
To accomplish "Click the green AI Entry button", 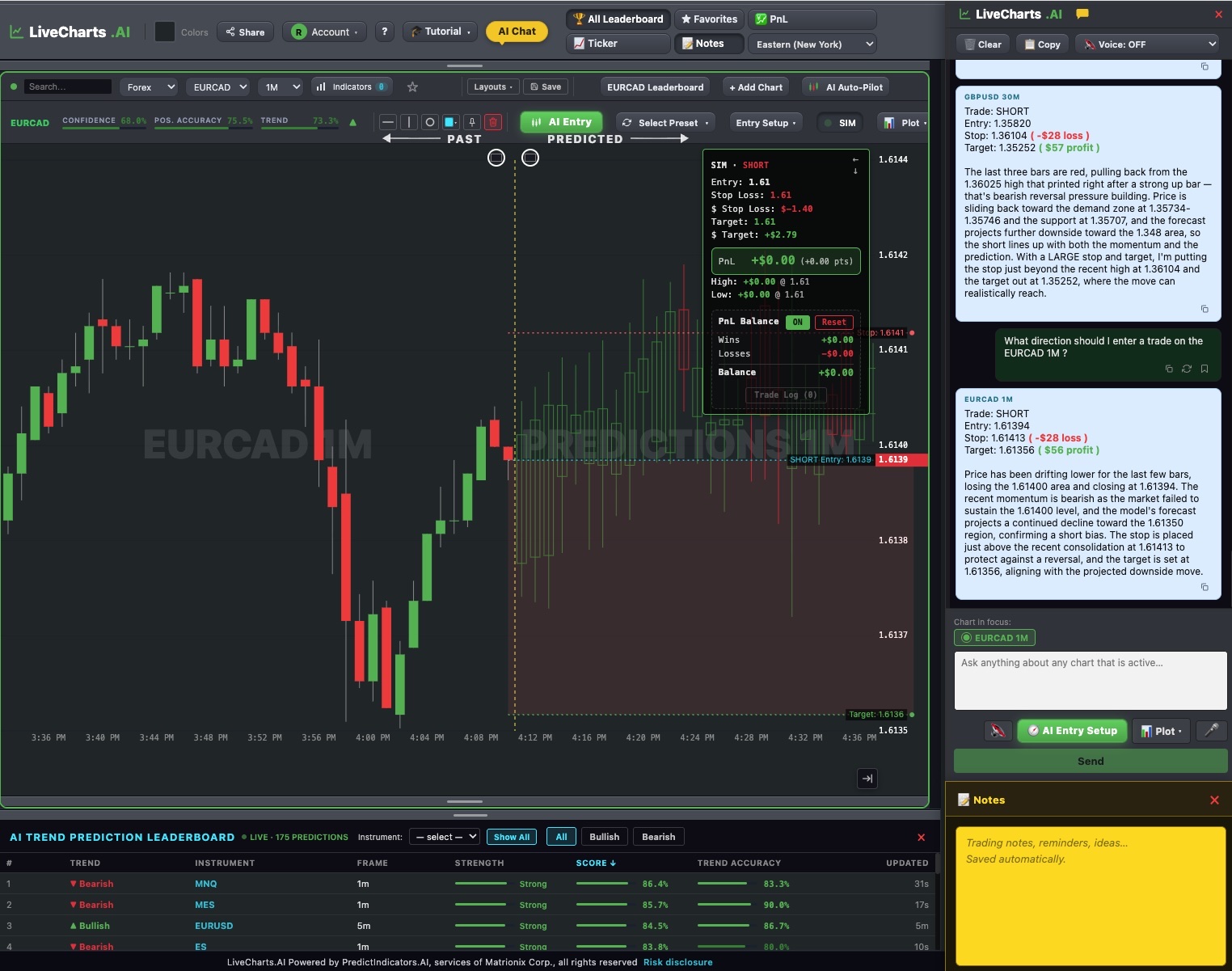I will [561, 122].
